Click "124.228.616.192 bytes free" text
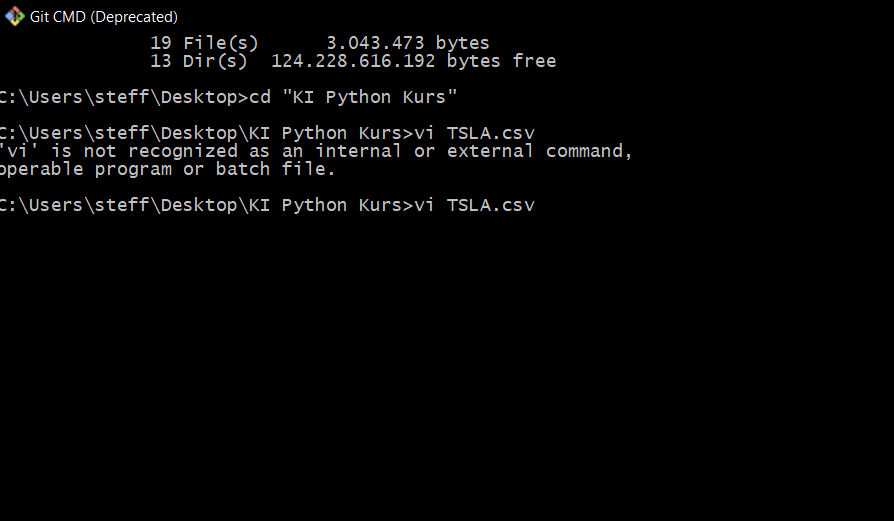This screenshot has width=894, height=521. click(x=413, y=61)
